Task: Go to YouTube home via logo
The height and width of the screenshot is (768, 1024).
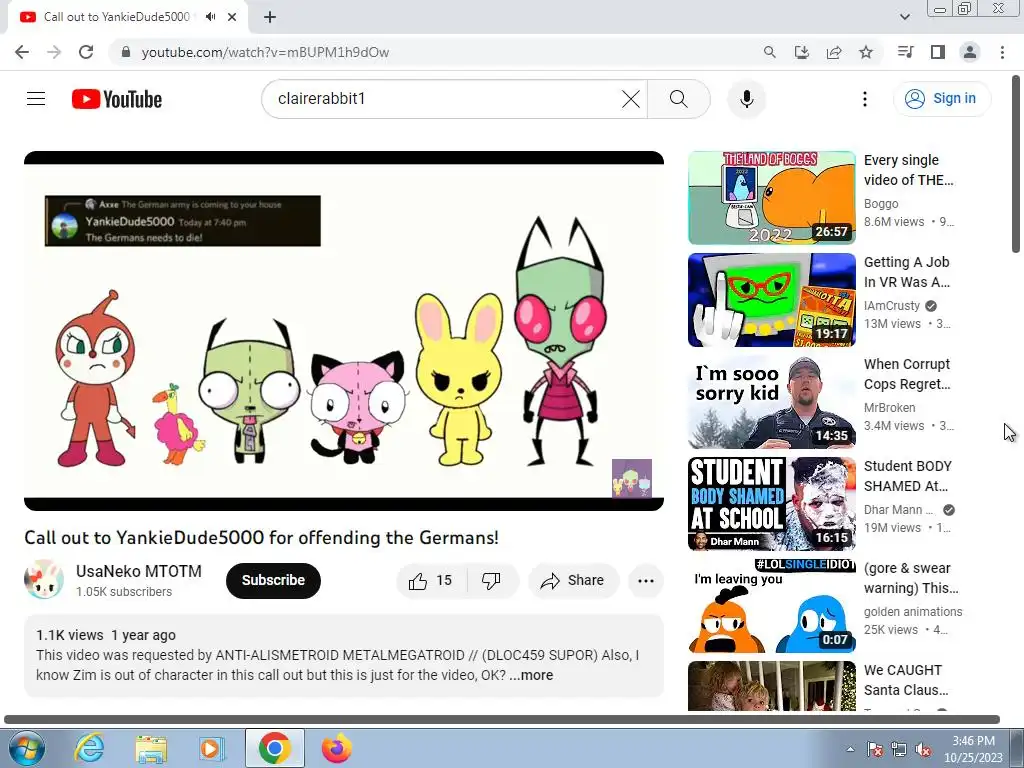Action: (x=117, y=99)
